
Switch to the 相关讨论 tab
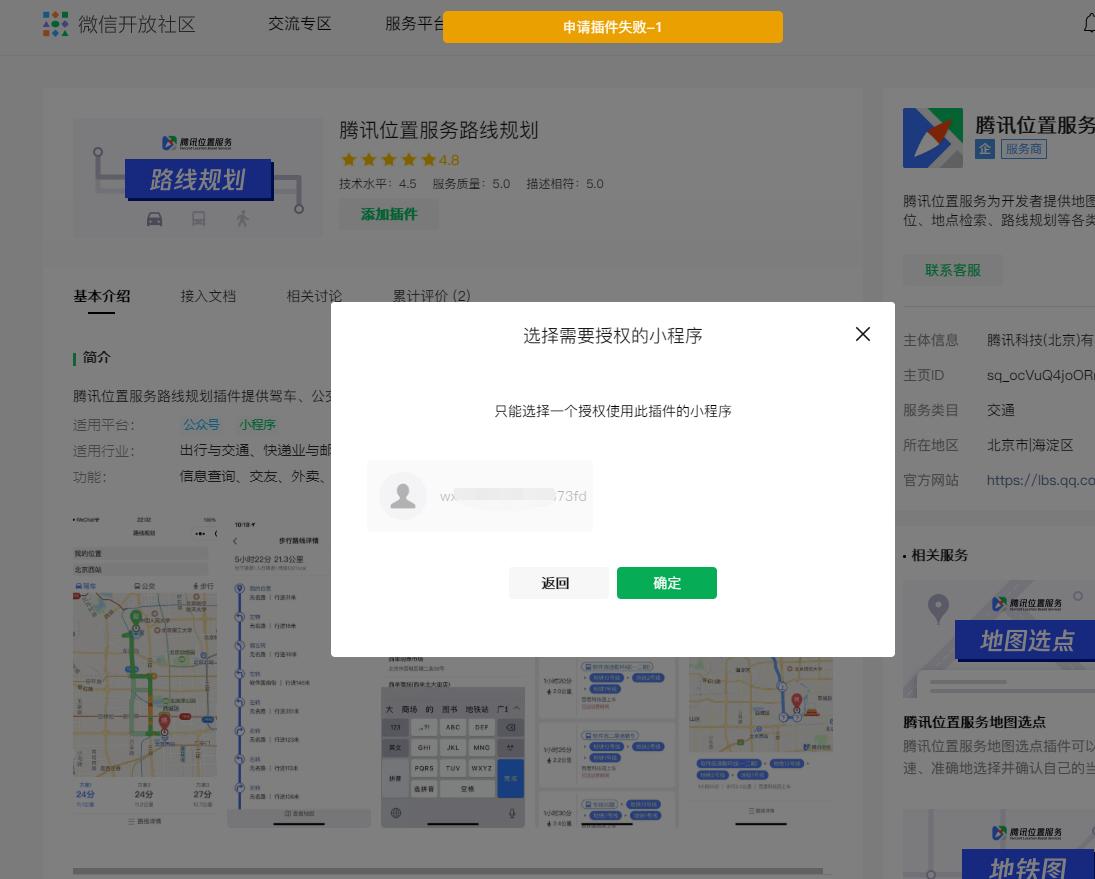[314, 296]
